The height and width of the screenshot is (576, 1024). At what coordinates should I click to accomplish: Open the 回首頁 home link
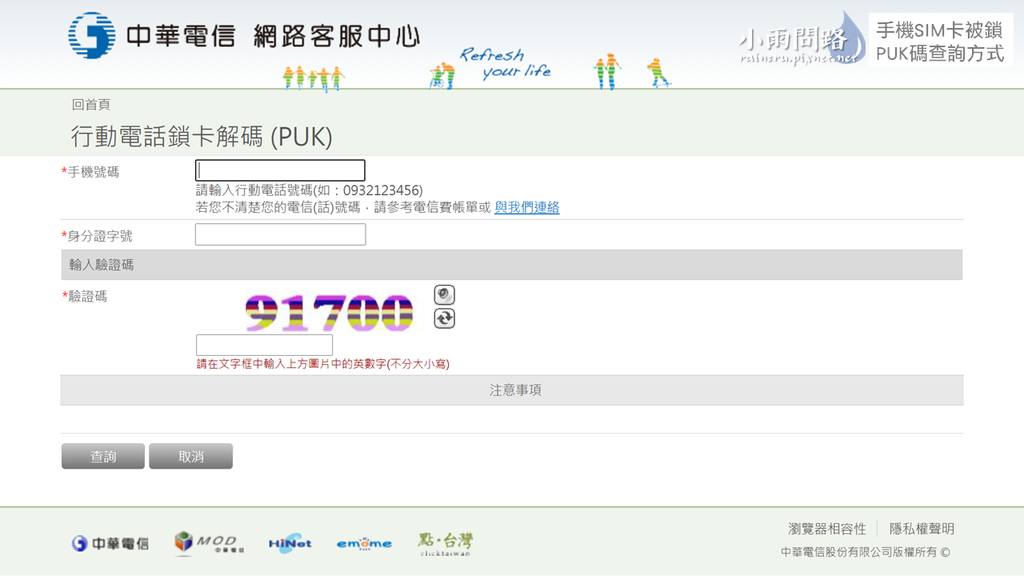[91, 104]
